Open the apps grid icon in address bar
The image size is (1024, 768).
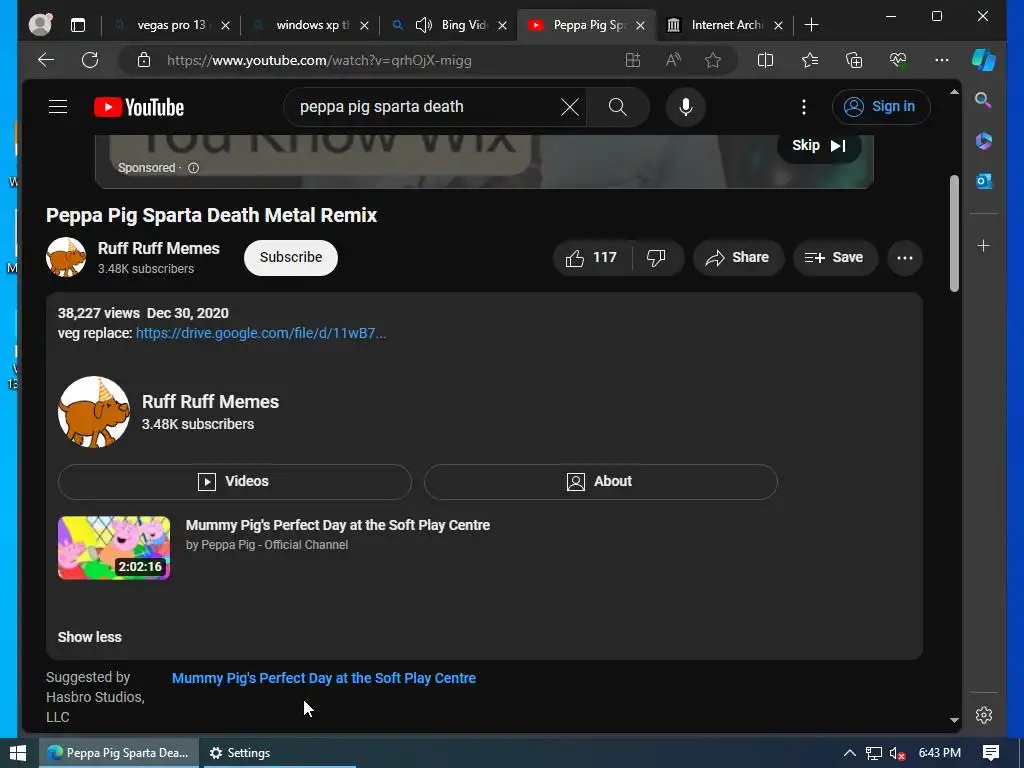[633, 60]
